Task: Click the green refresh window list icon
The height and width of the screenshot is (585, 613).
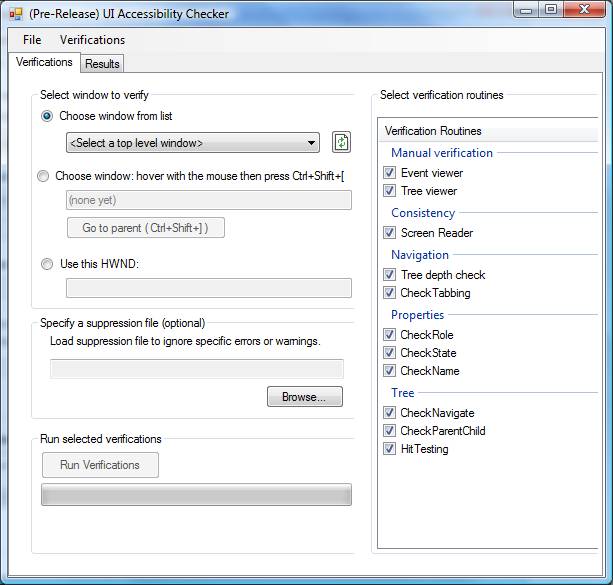Action: click(x=341, y=142)
